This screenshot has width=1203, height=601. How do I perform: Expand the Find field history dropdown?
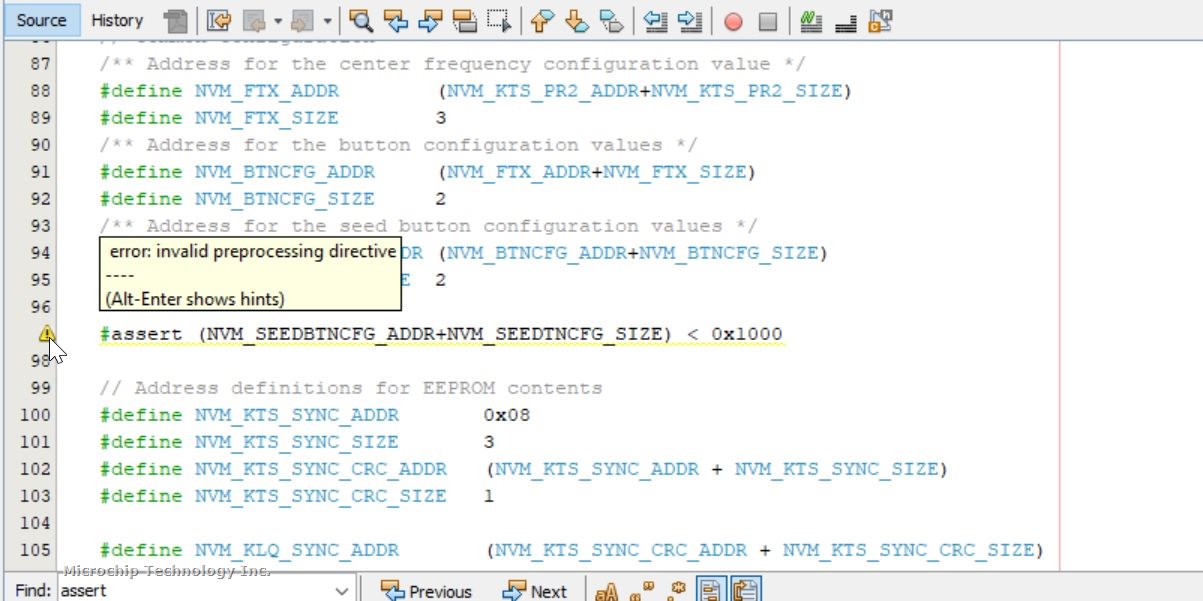pyautogui.click(x=342, y=591)
